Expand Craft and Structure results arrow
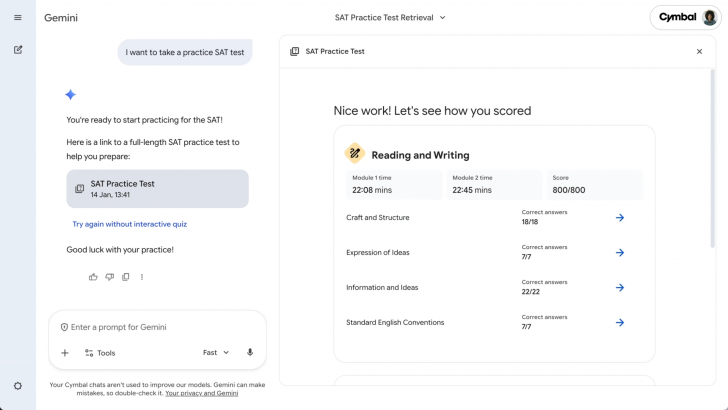The height and width of the screenshot is (410, 728). (620, 217)
